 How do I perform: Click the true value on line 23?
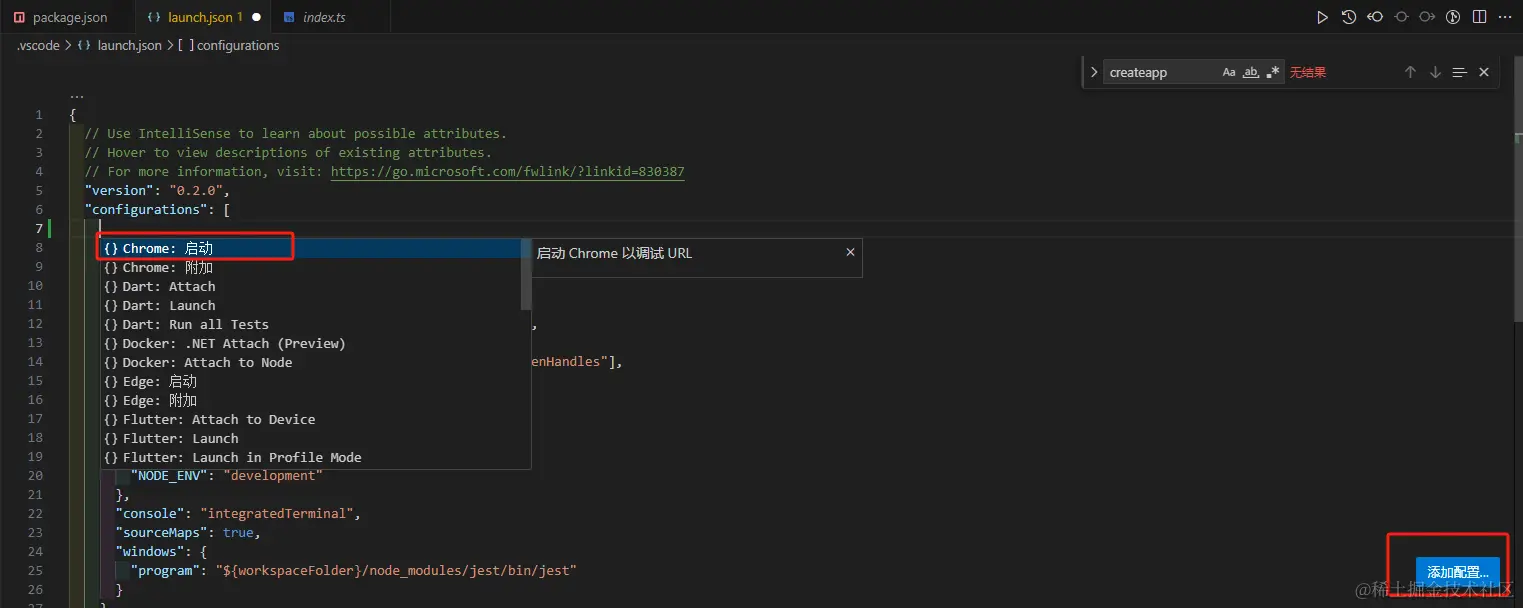pos(238,532)
